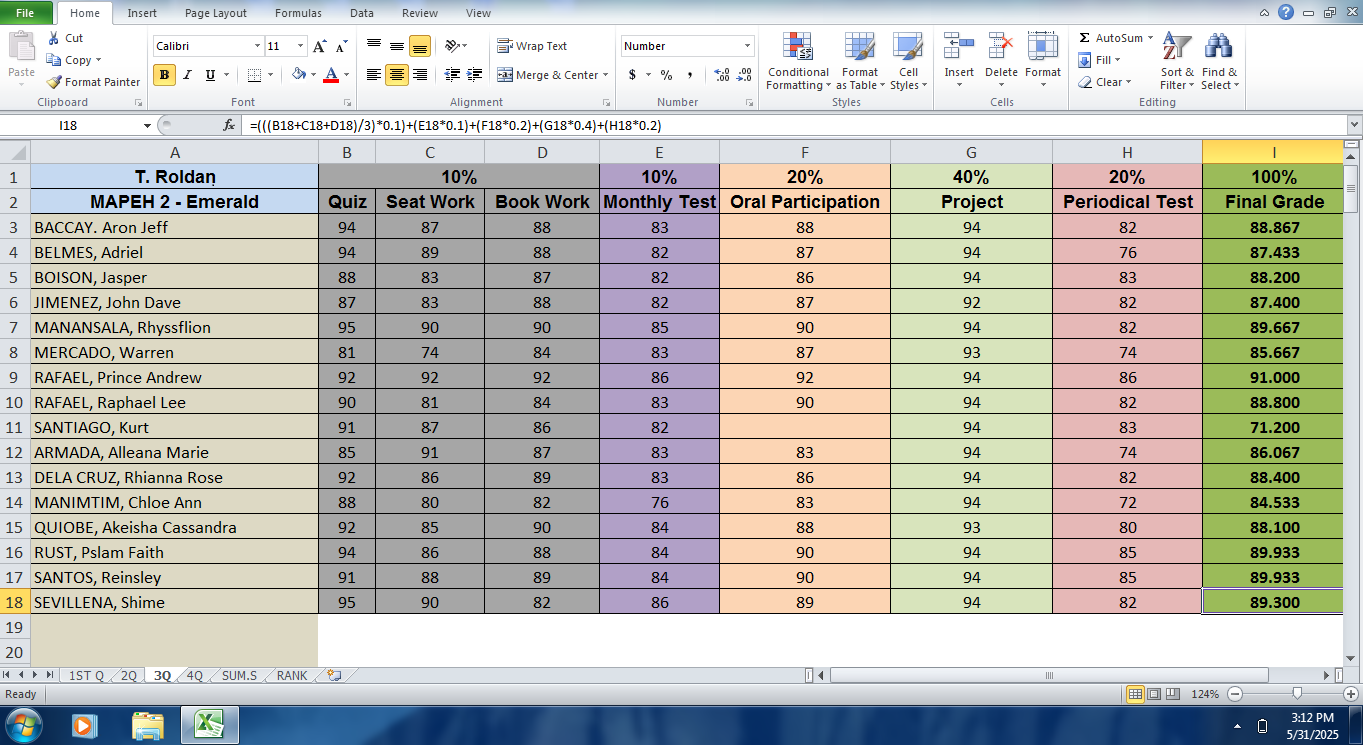Expand the Name Box dropdown
Image resolution: width=1363 pixels, height=745 pixels.
pyautogui.click(x=148, y=125)
